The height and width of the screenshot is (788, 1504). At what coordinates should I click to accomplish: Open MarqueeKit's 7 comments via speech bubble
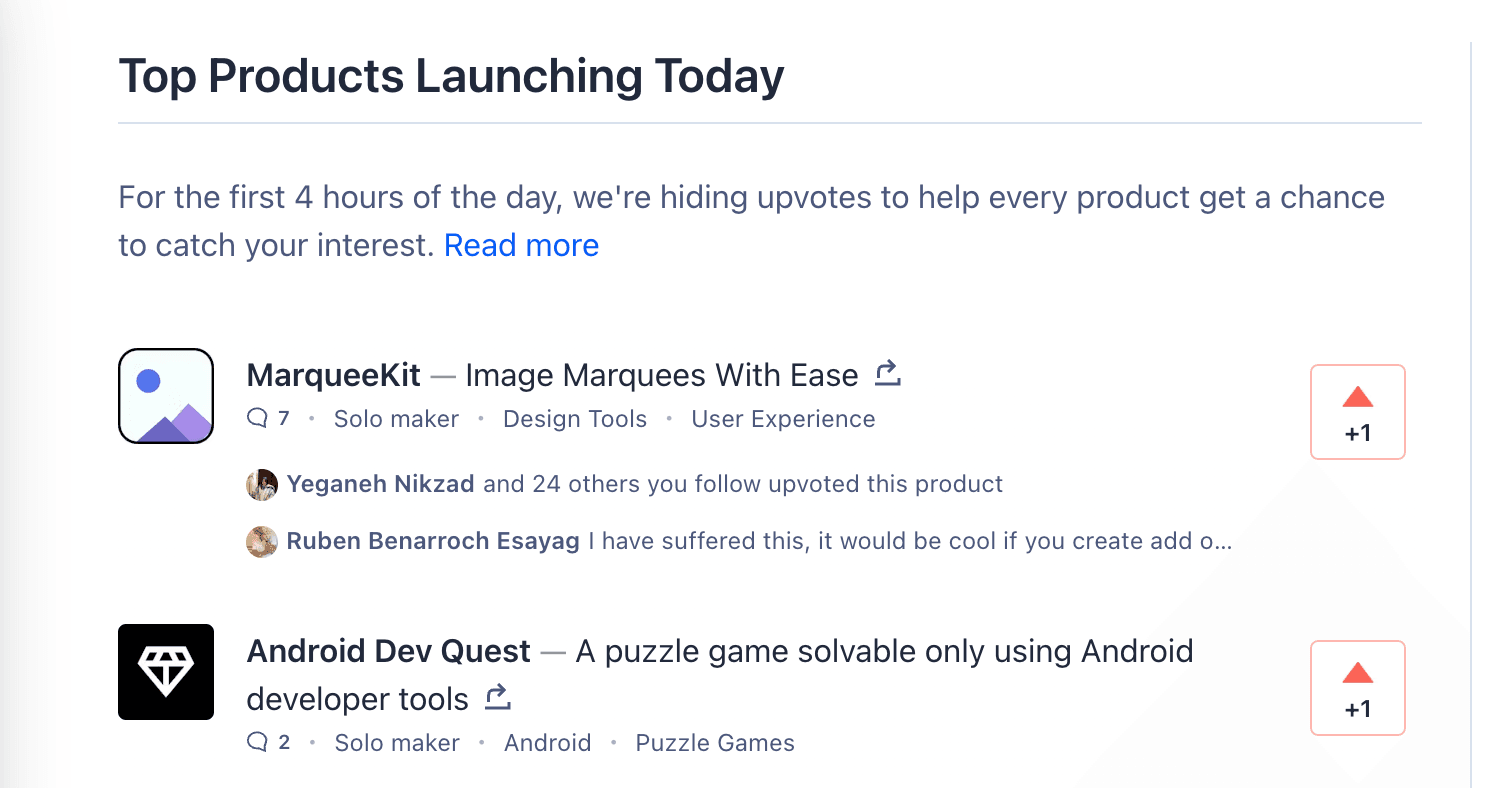tap(260, 418)
